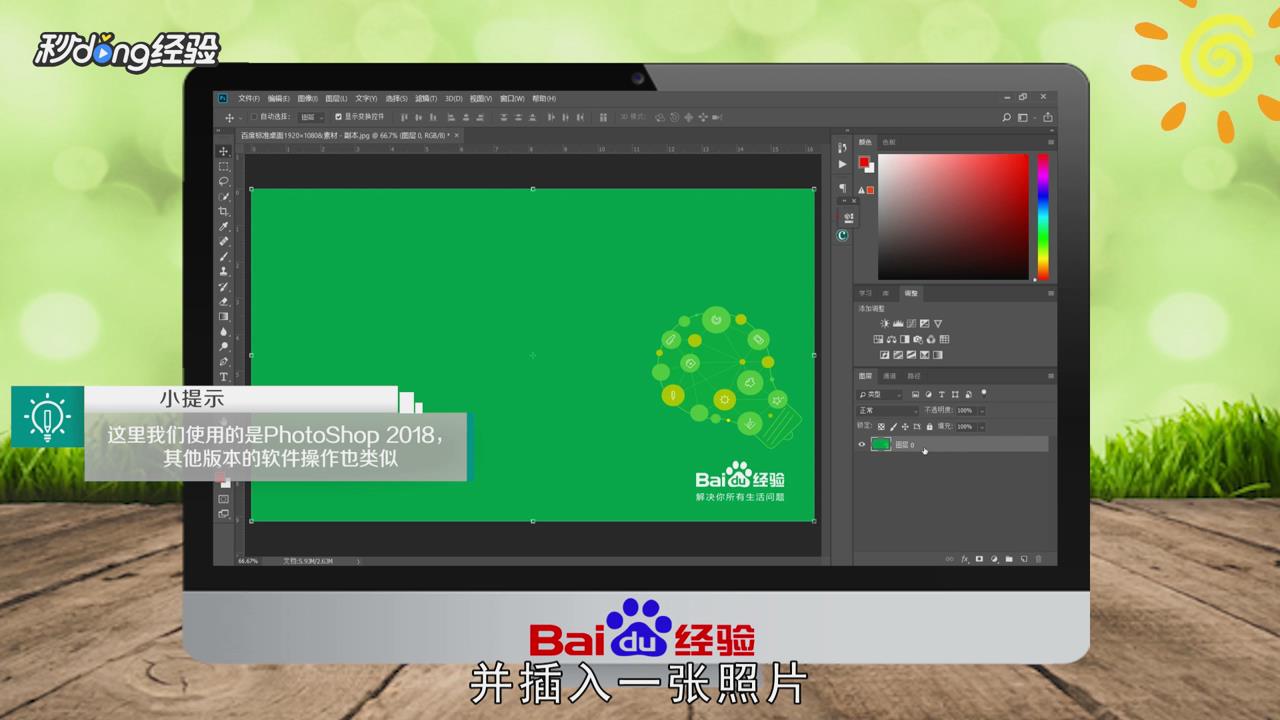Toggle the layer filter on/off switch

[984, 392]
